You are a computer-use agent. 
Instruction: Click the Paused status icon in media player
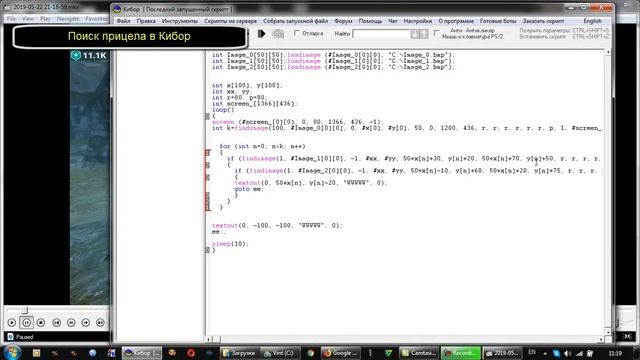(x=11, y=337)
